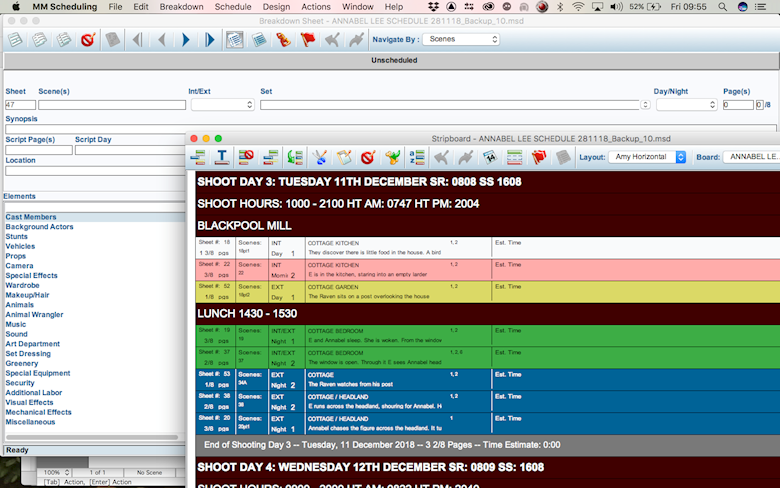Go to first breakdown sheet arrow

(138, 39)
